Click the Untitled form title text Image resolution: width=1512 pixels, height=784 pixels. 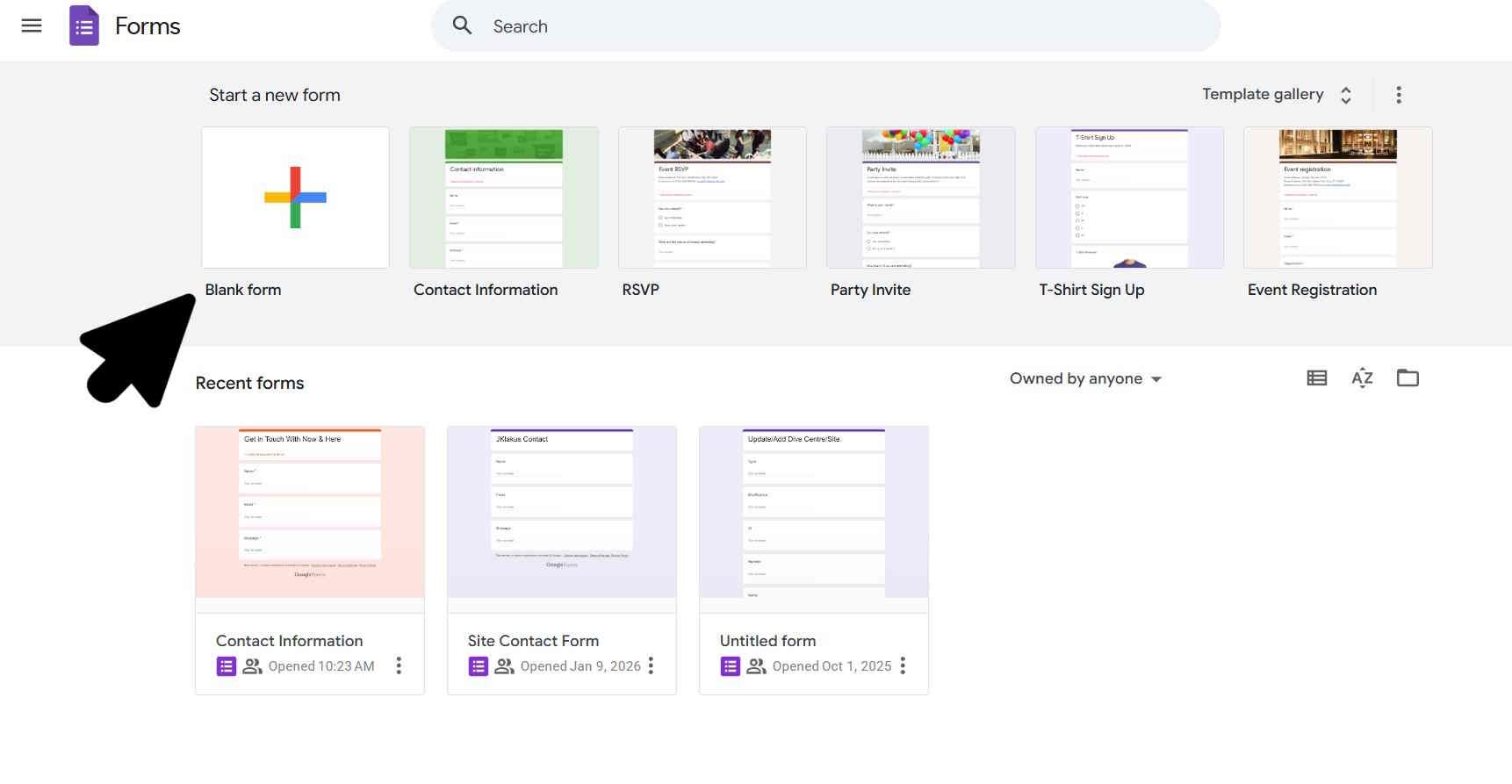coord(767,641)
